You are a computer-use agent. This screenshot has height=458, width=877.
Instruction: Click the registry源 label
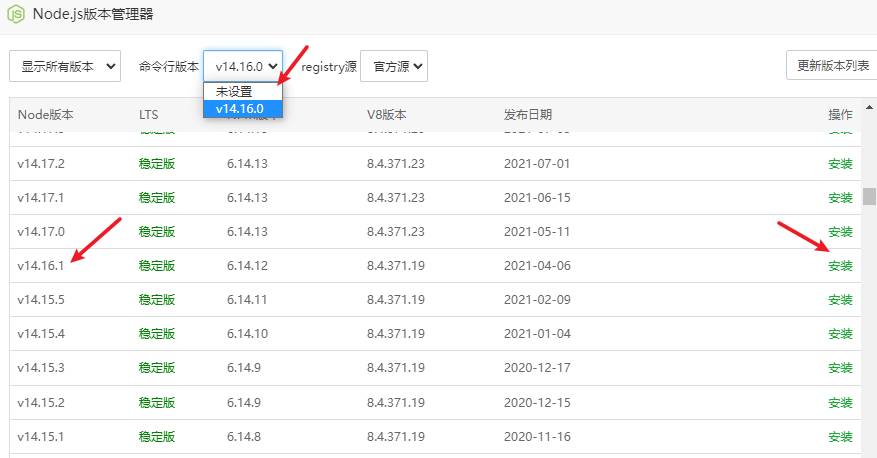[x=329, y=67]
